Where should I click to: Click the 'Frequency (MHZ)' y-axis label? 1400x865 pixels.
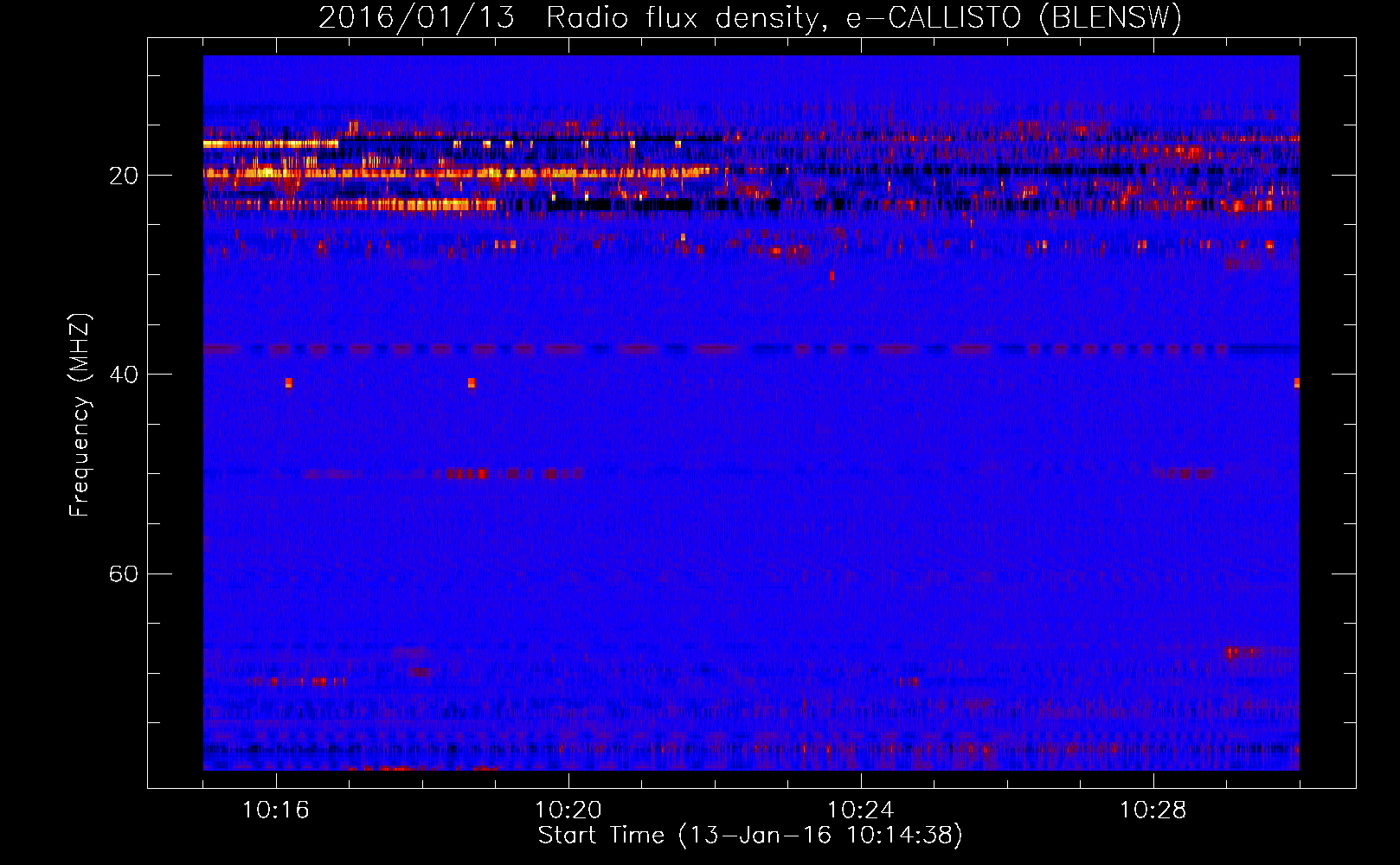coord(80,415)
